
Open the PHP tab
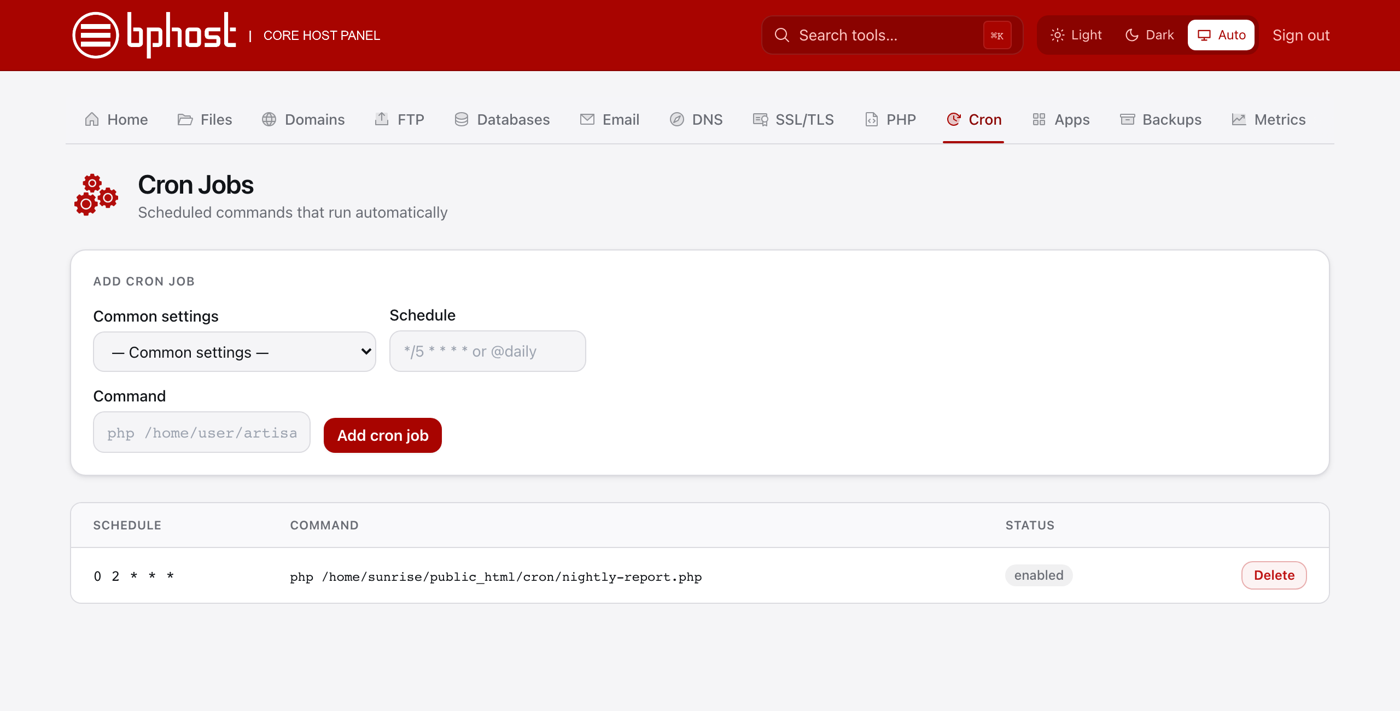890,119
